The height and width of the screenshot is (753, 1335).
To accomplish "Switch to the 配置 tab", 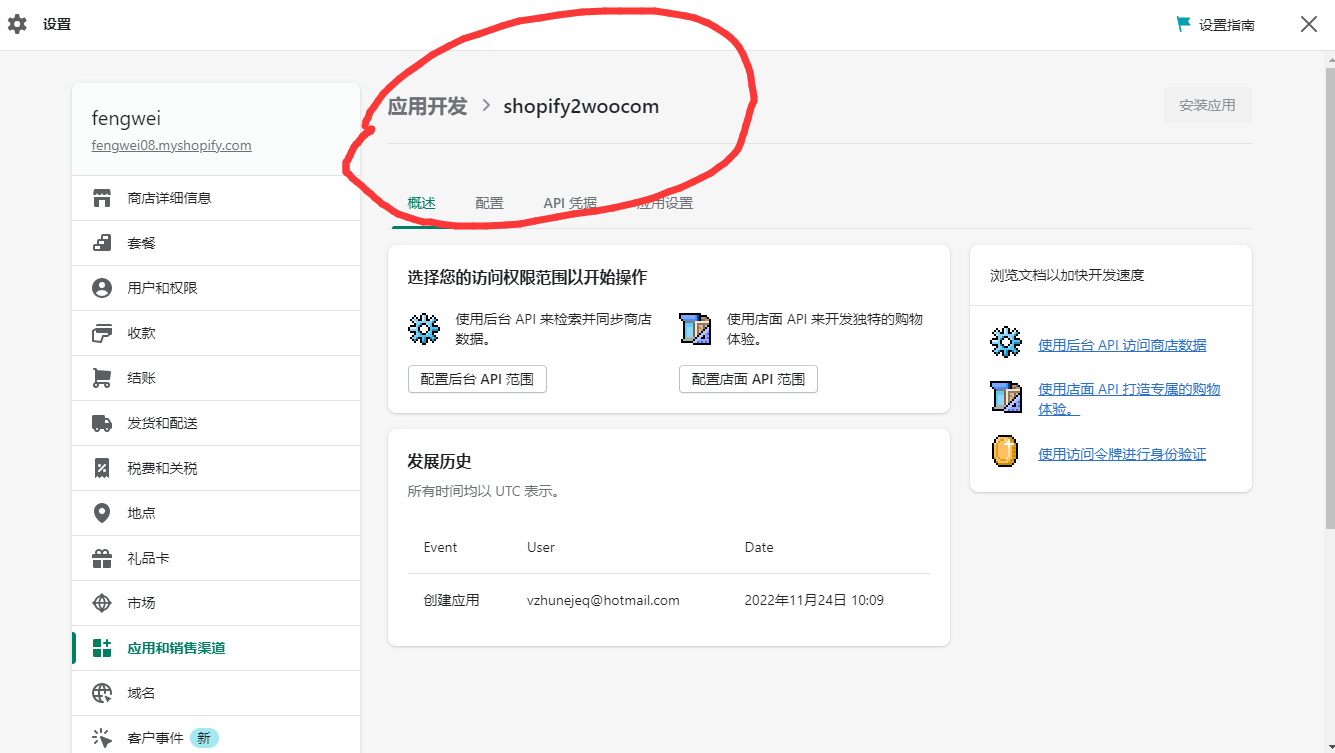I will click(489, 203).
